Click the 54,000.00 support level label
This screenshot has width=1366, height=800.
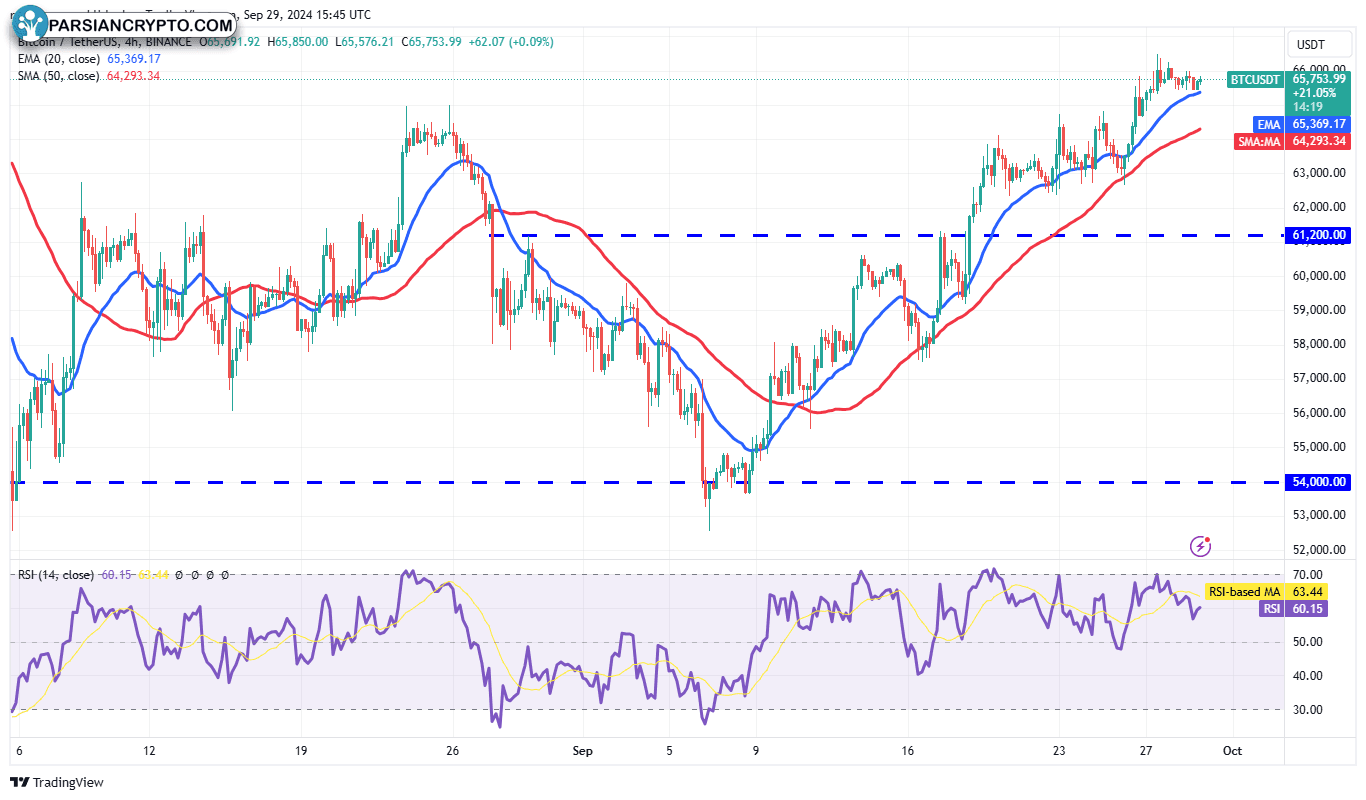pyautogui.click(x=1320, y=482)
